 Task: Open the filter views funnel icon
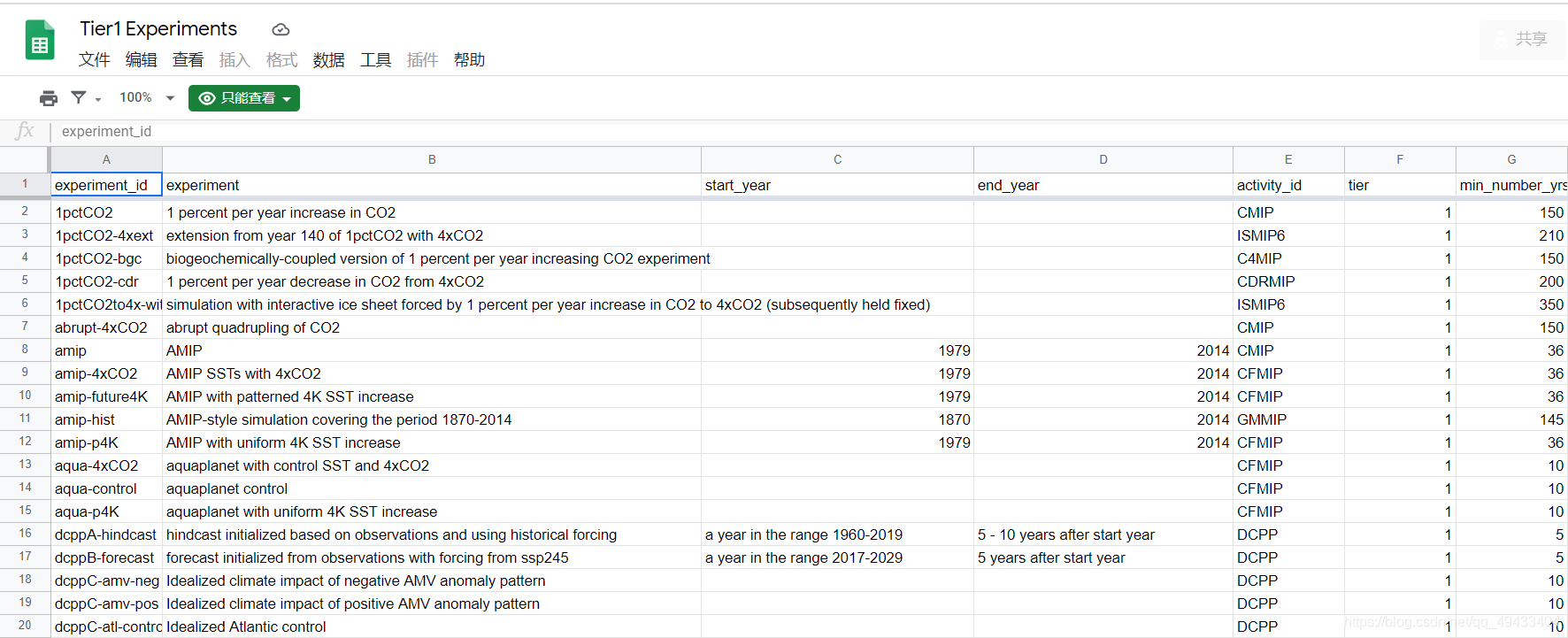click(x=79, y=97)
